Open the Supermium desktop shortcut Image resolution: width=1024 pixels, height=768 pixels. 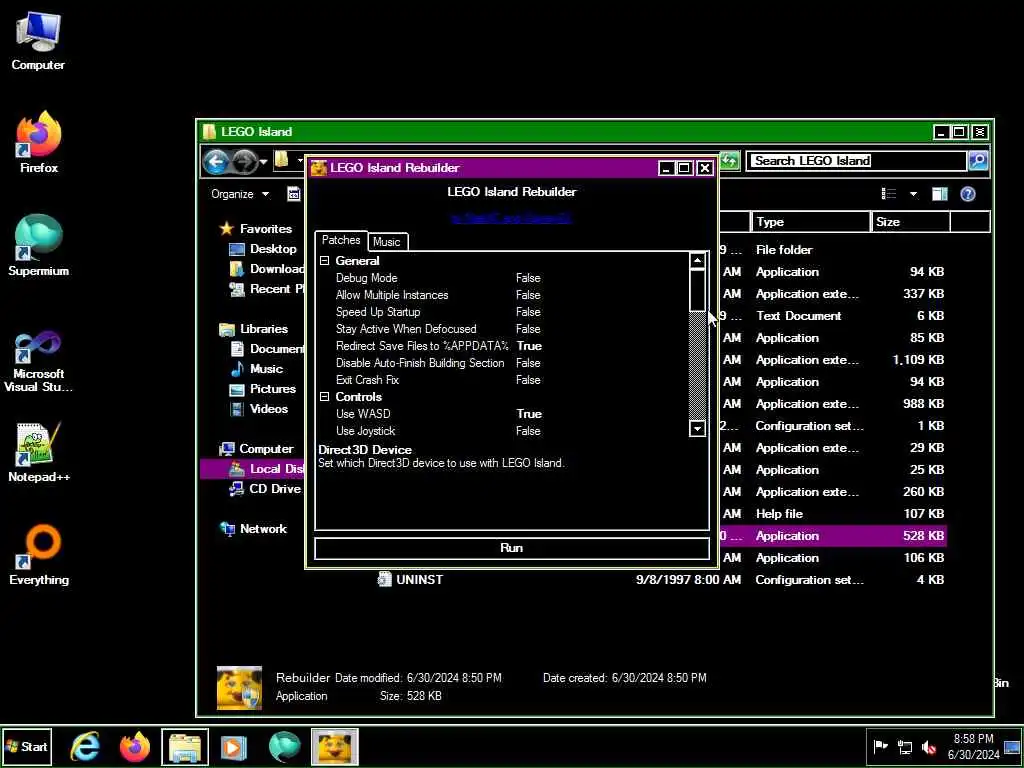[x=39, y=245]
